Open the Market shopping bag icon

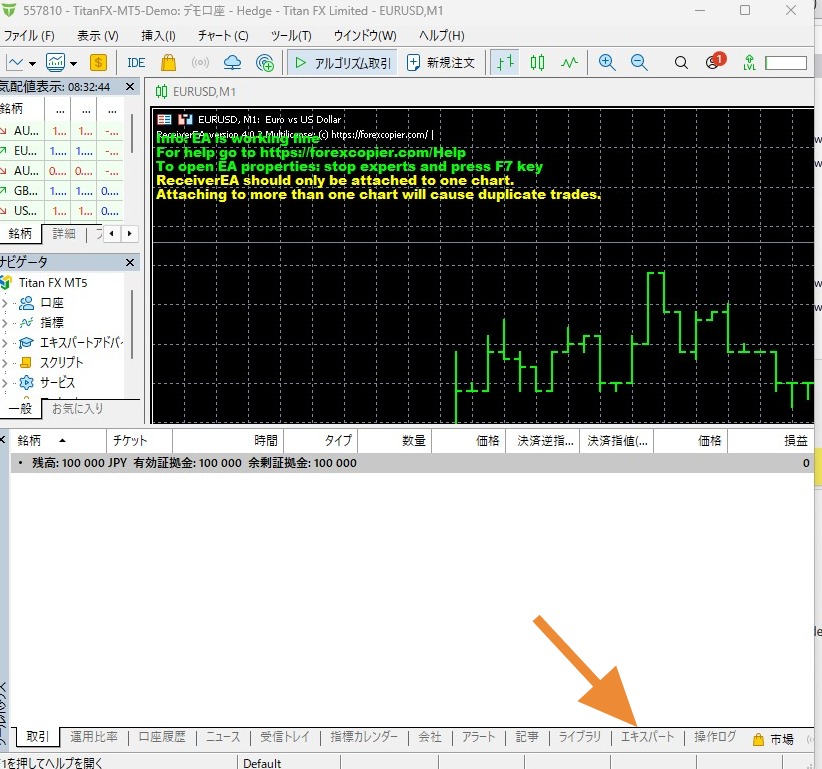[168, 63]
